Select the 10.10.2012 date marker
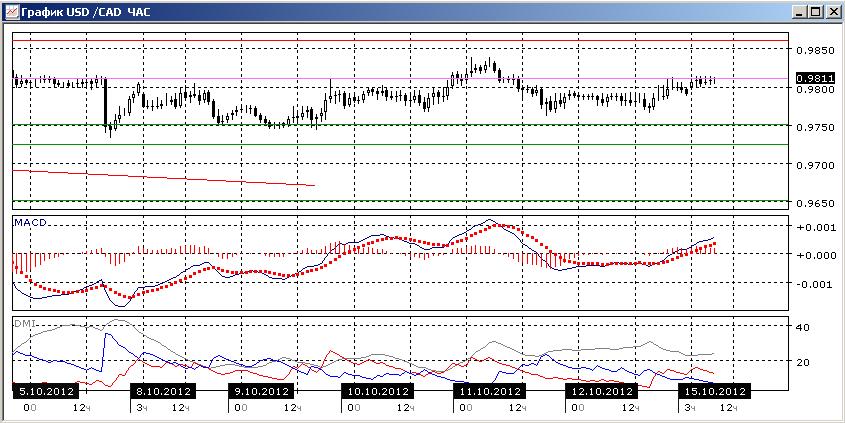Image resolution: width=845 pixels, height=423 pixels. coord(377,390)
